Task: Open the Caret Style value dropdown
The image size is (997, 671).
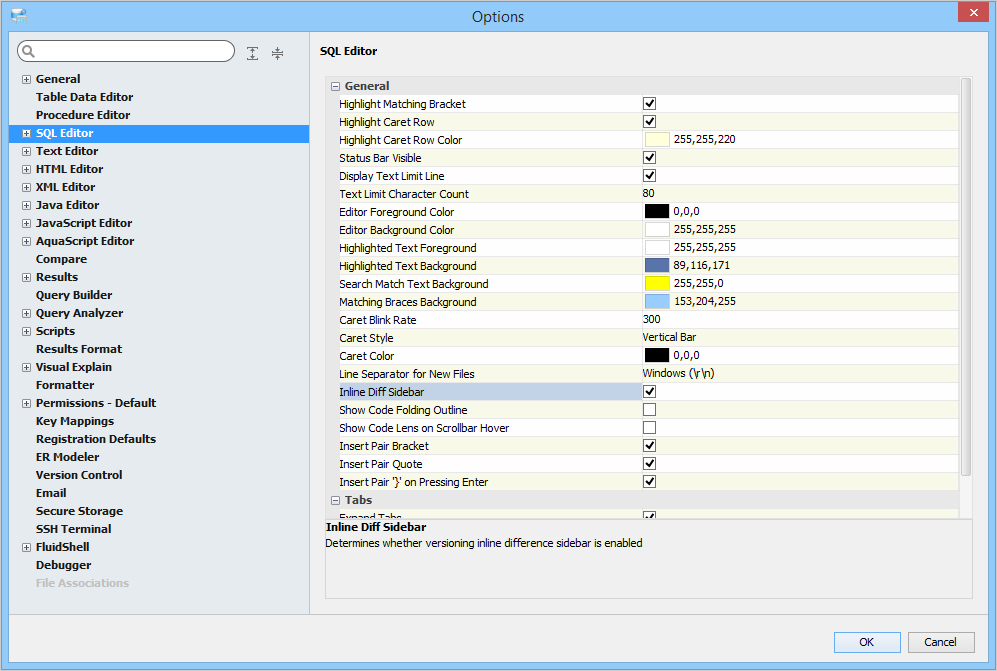Action: click(x=798, y=338)
